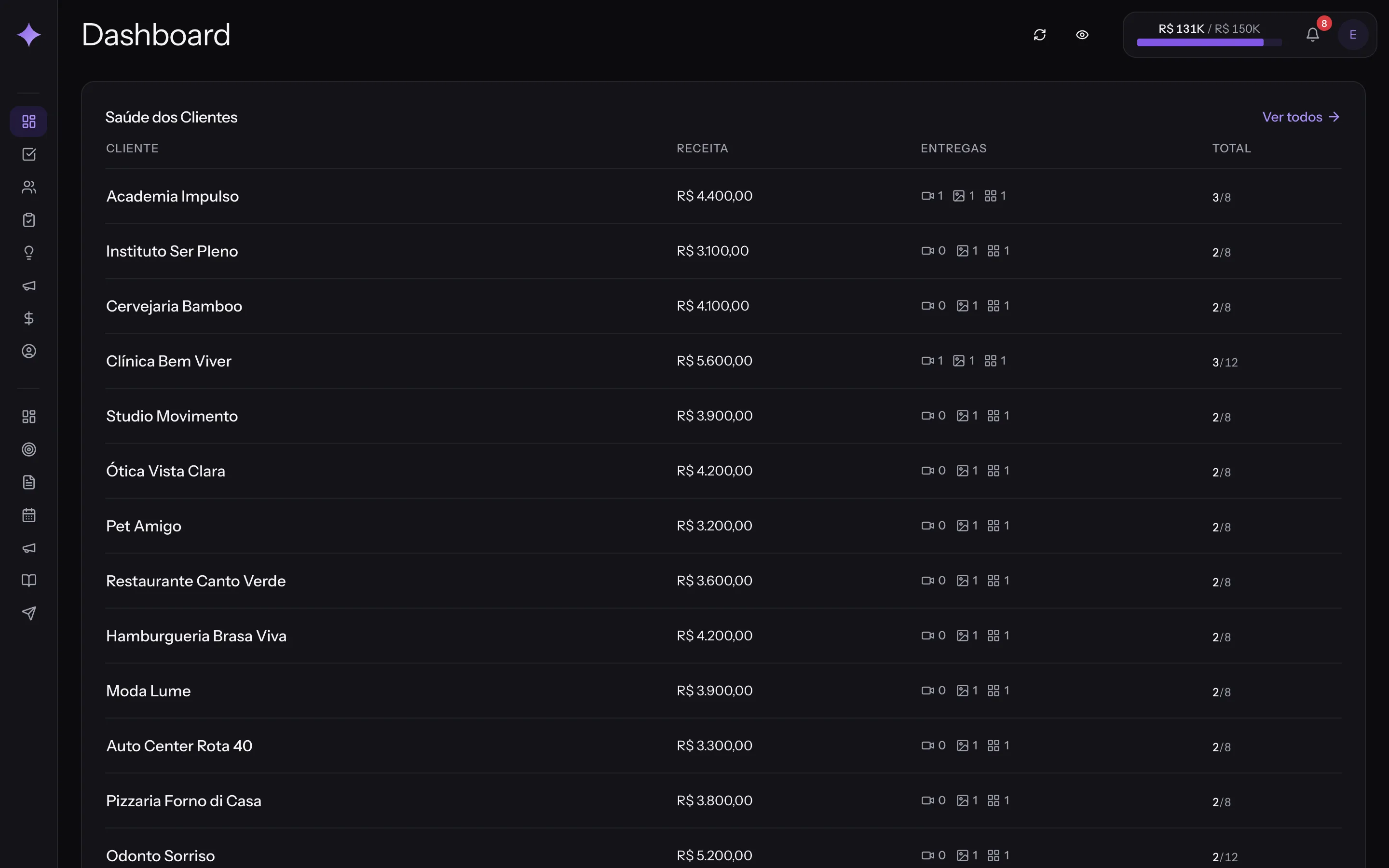Click the 3/12 total for Clínica Bem Viver
This screenshot has width=1389, height=868.
1225,362
